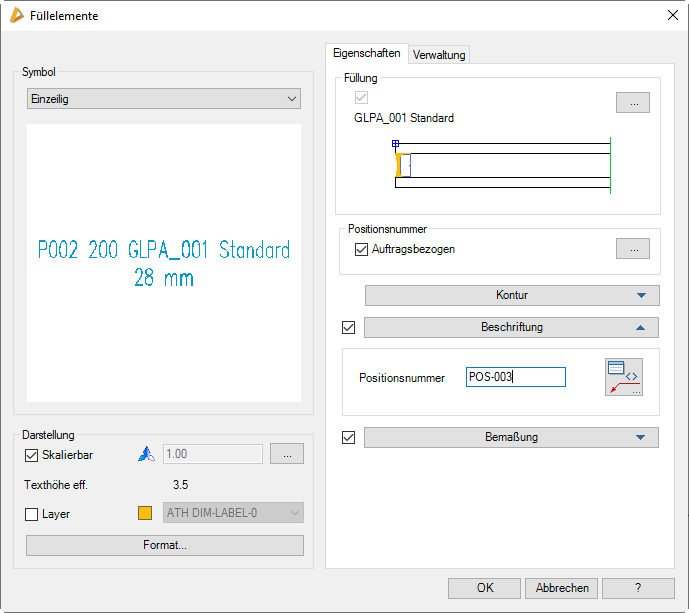Click the scale factor icon beside Skalierbar

click(145, 455)
